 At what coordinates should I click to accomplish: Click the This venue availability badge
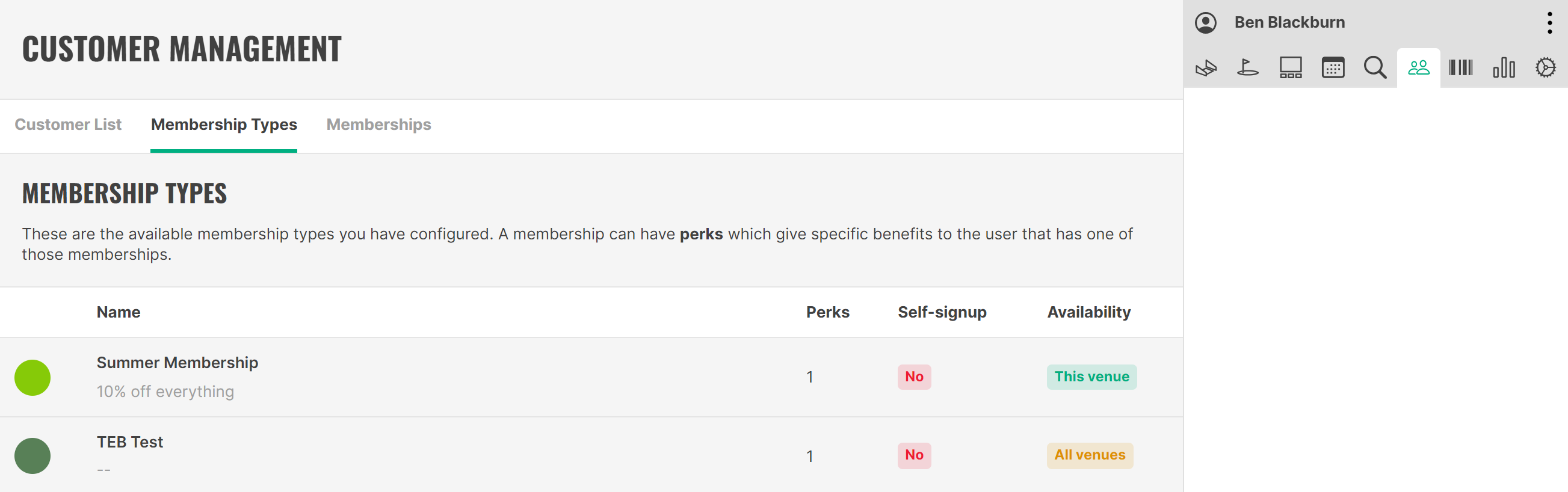(x=1091, y=377)
